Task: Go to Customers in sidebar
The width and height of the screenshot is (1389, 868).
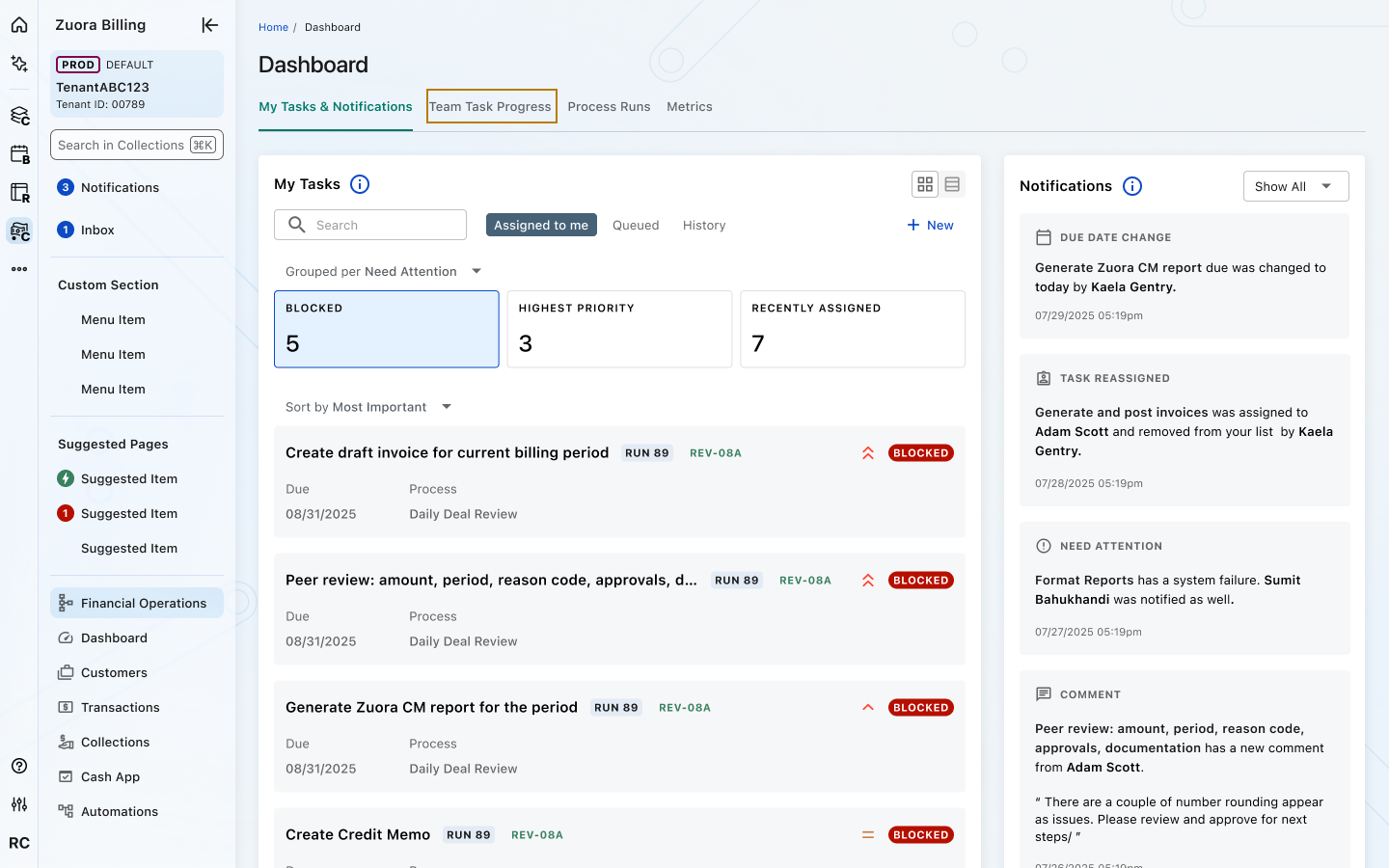Action: (137, 673)
